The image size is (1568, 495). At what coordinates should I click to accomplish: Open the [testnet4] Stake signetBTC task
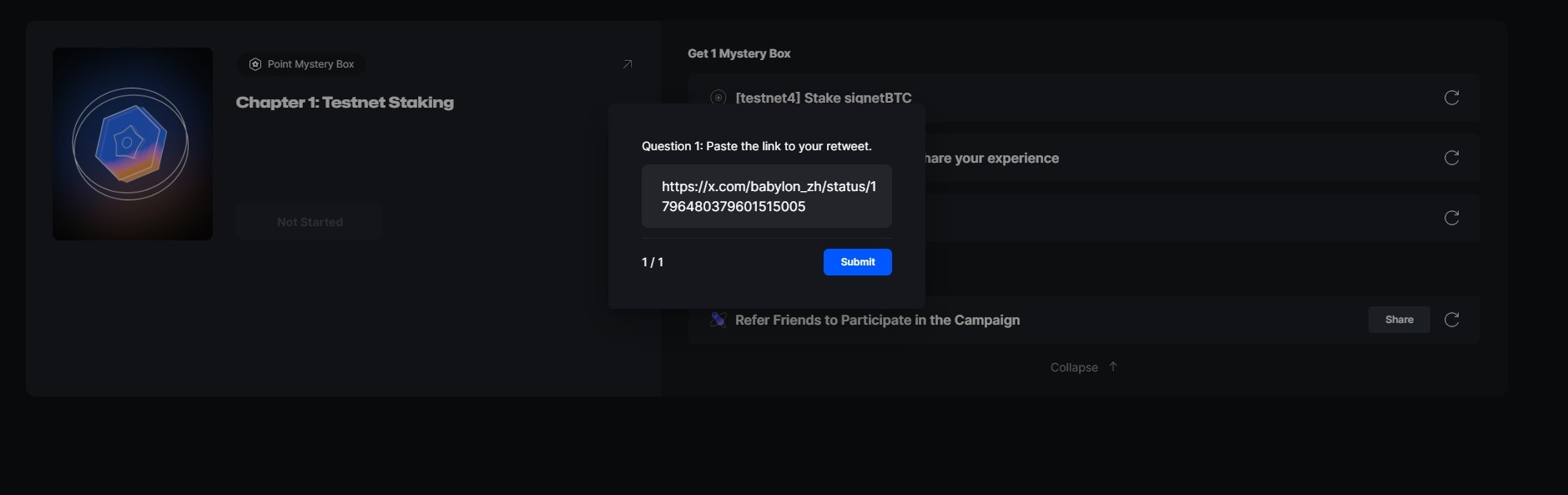[823, 98]
